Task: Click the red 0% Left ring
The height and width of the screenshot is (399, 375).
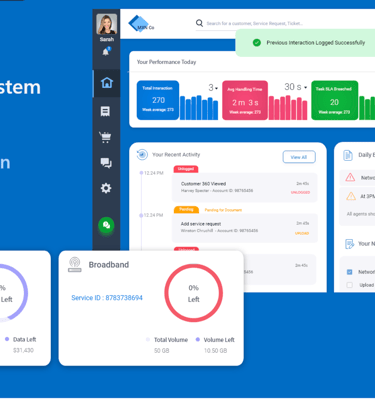Action: [194, 293]
